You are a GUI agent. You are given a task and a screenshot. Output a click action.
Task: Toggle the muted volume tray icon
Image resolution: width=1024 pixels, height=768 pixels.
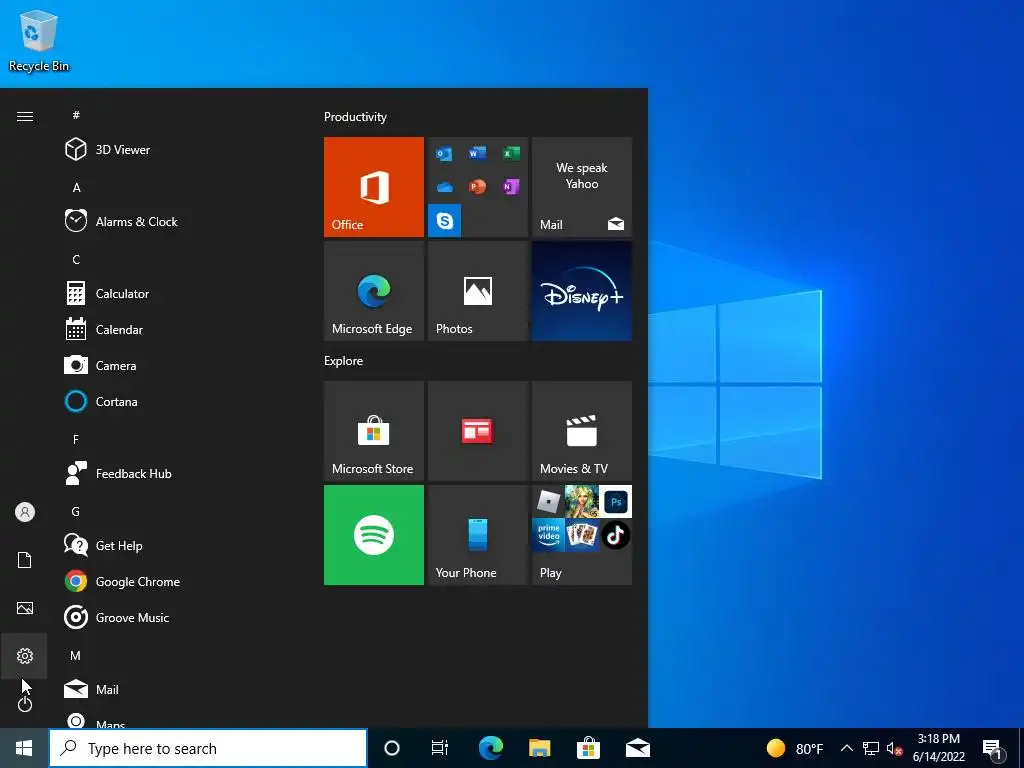click(894, 748)
